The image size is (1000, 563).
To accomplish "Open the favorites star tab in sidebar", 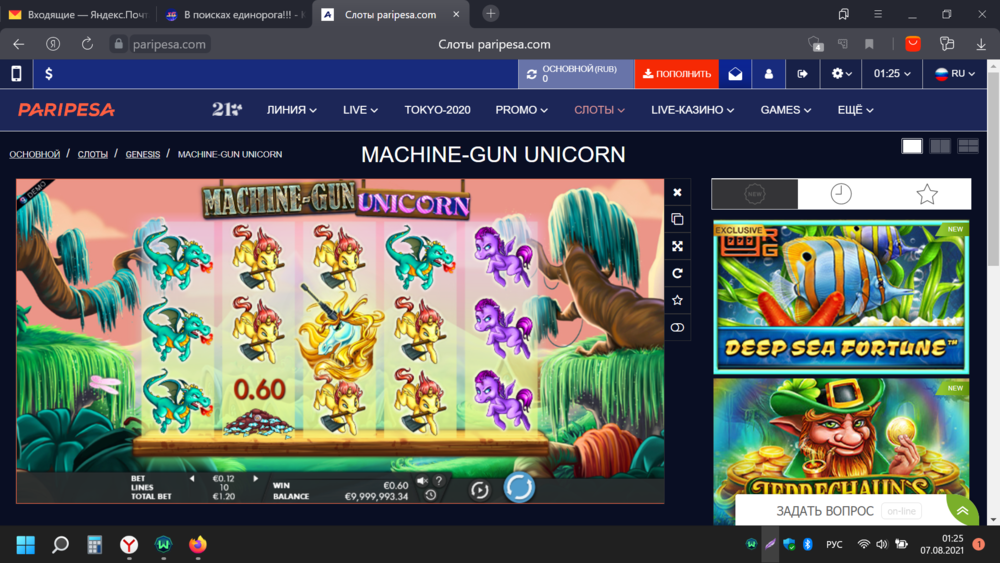I will pyautogui.click(x=927, y=194).
